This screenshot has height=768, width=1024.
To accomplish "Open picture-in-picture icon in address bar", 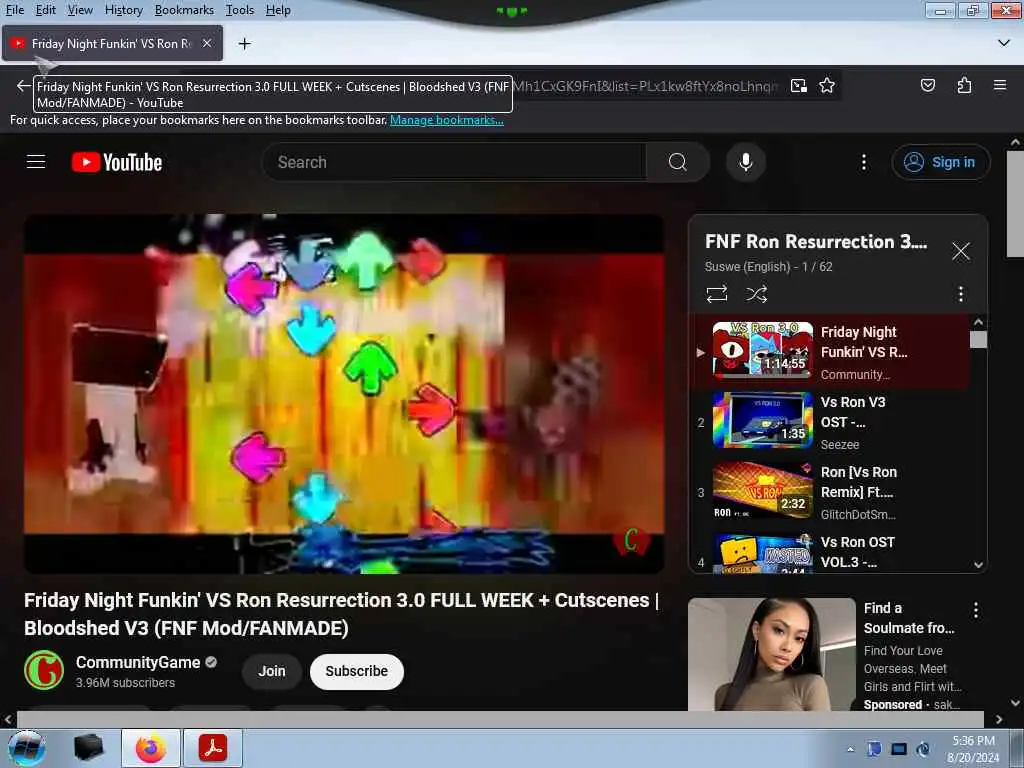I will 798,86.
